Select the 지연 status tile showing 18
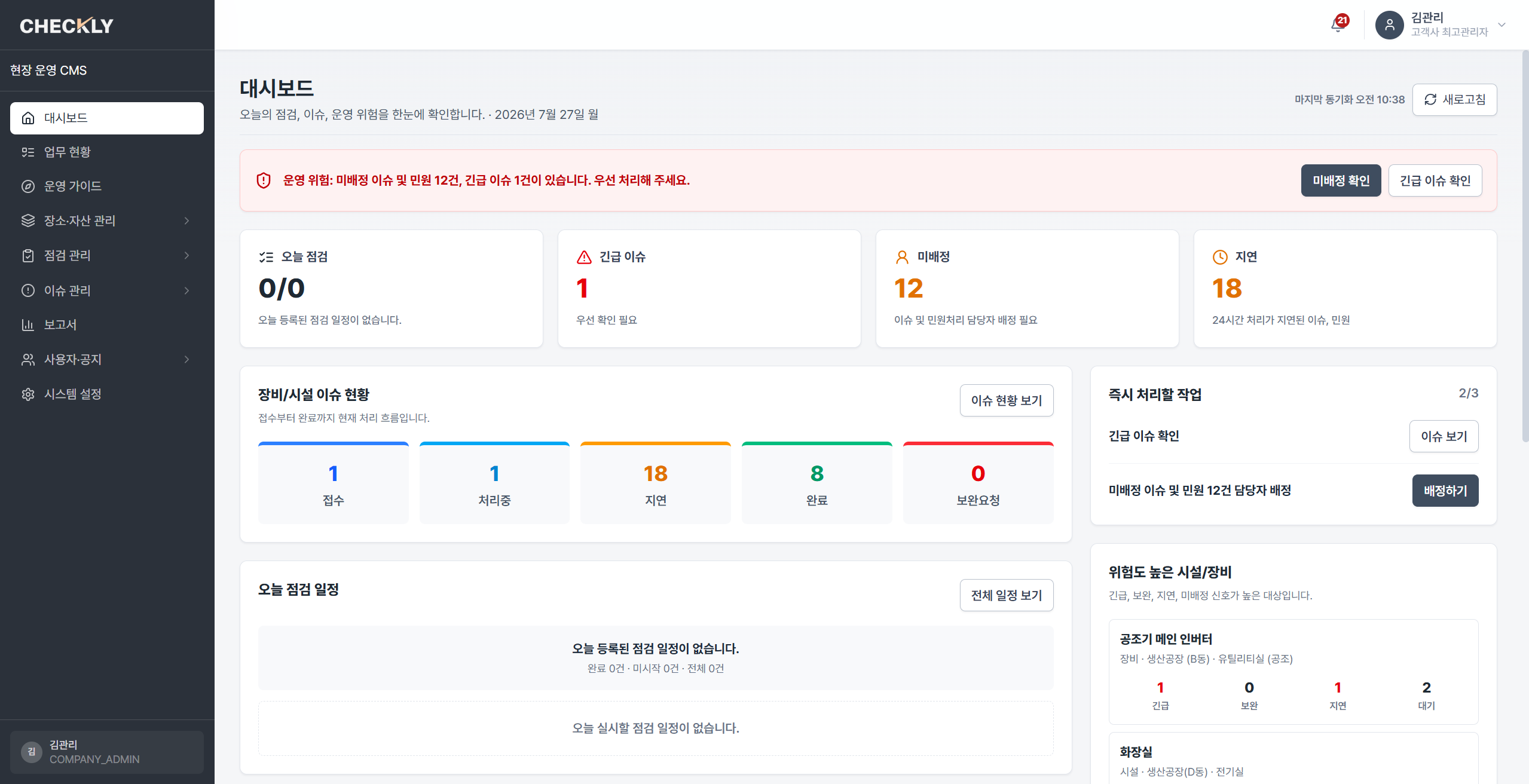The height and width of the screenshot is (784, 1529). click(656, 483)
